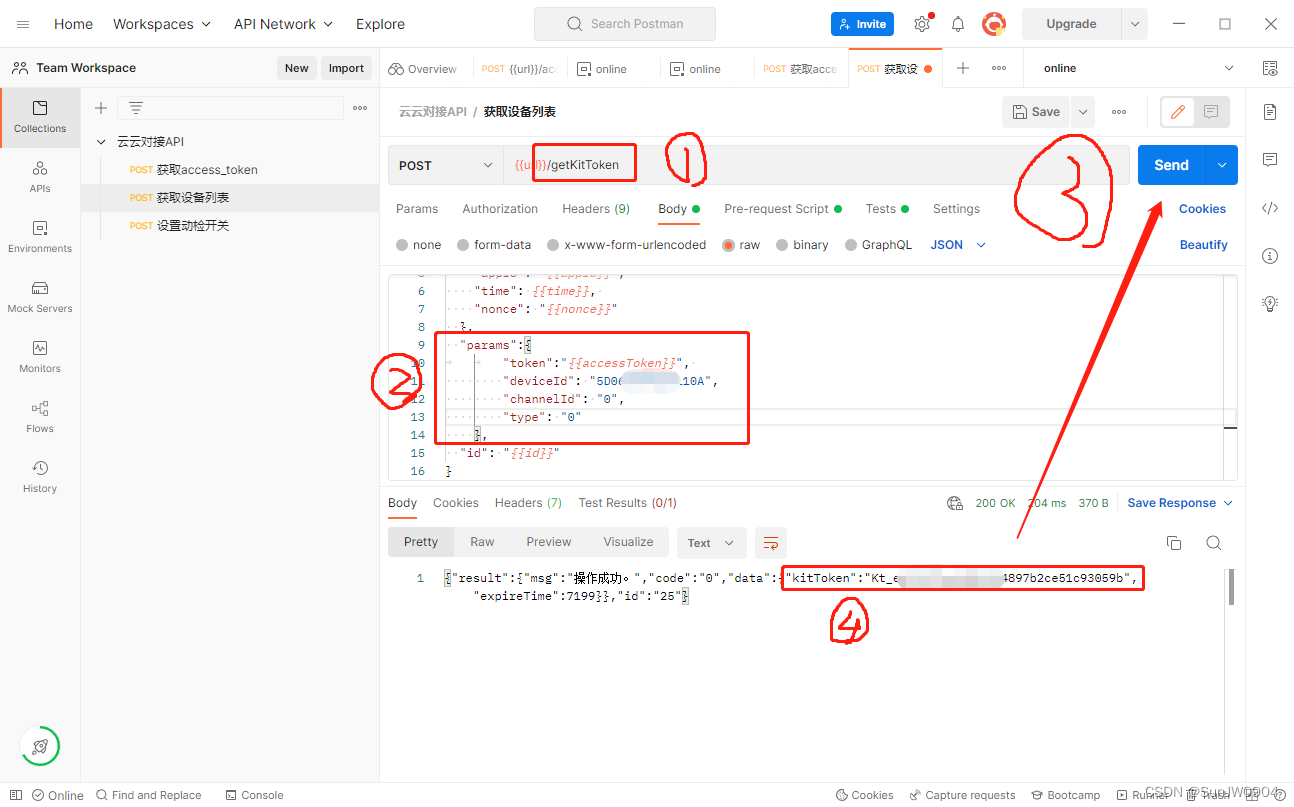Create new collection with plus icon

coord(100,108)
